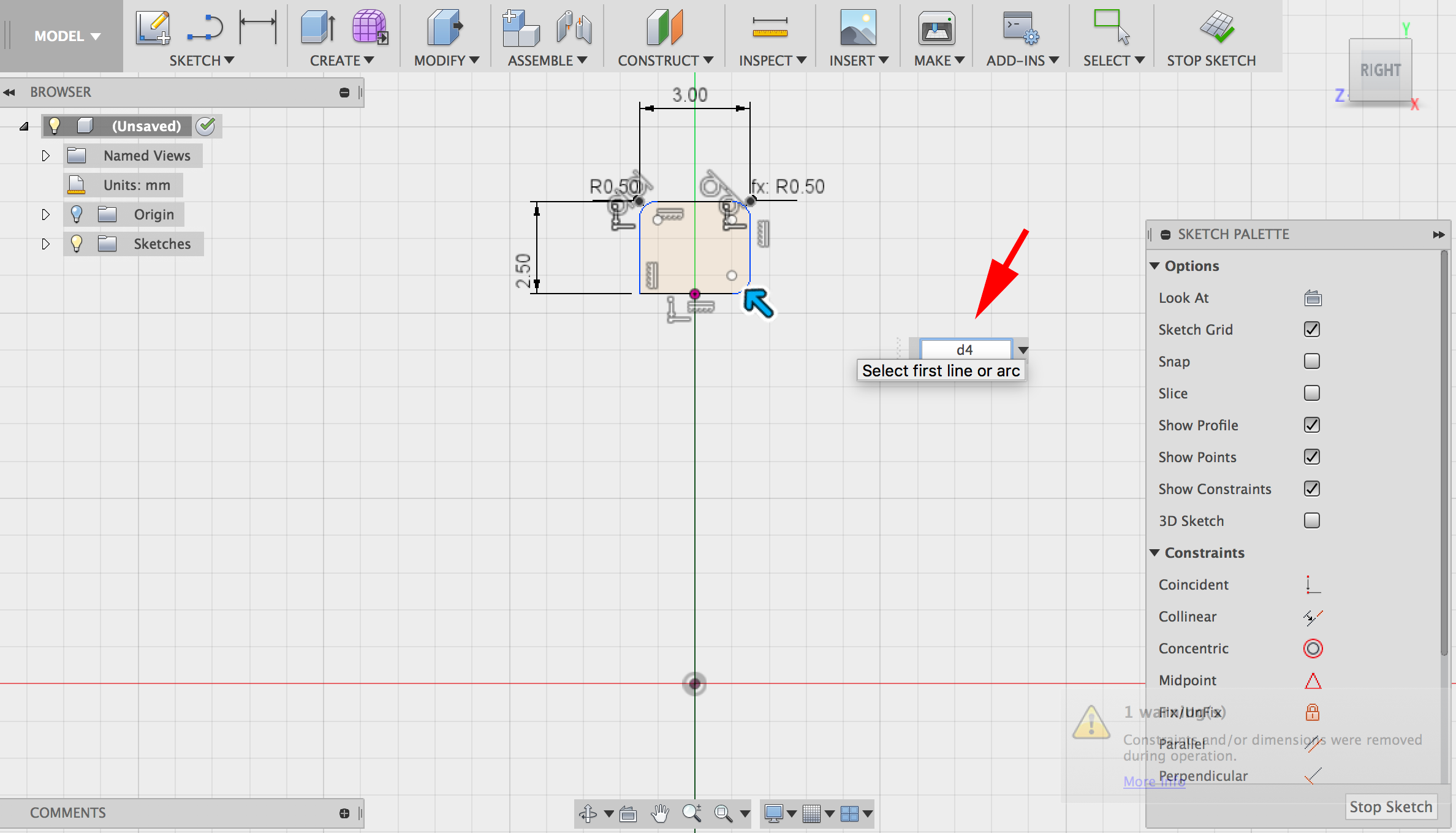Expand the Sketches tree node

click(45, 244)
